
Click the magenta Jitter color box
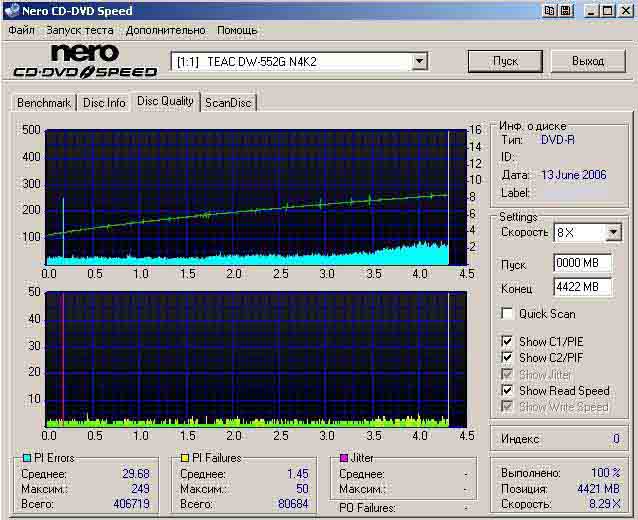342,458
